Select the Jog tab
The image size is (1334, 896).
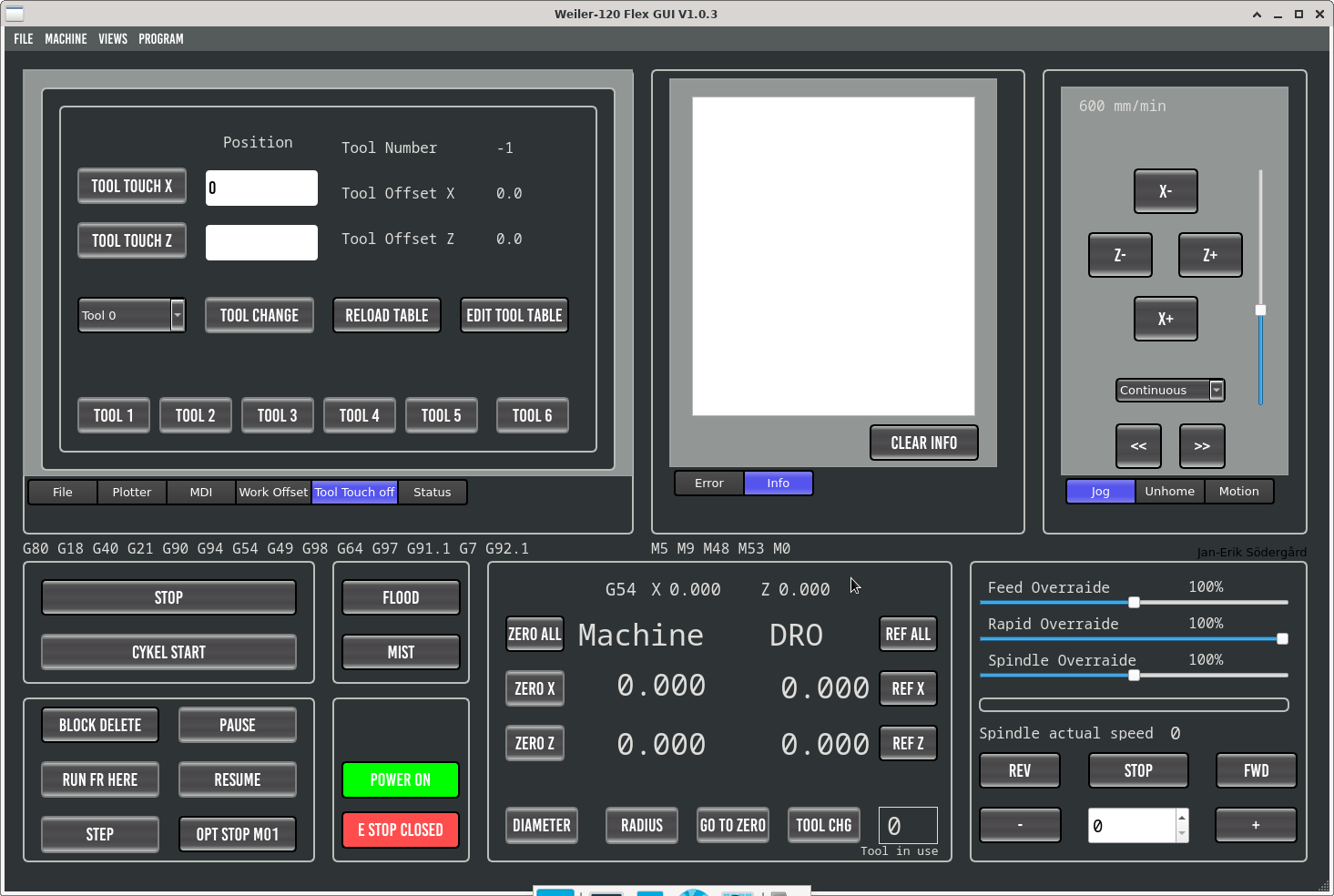tap(1101, 492)
